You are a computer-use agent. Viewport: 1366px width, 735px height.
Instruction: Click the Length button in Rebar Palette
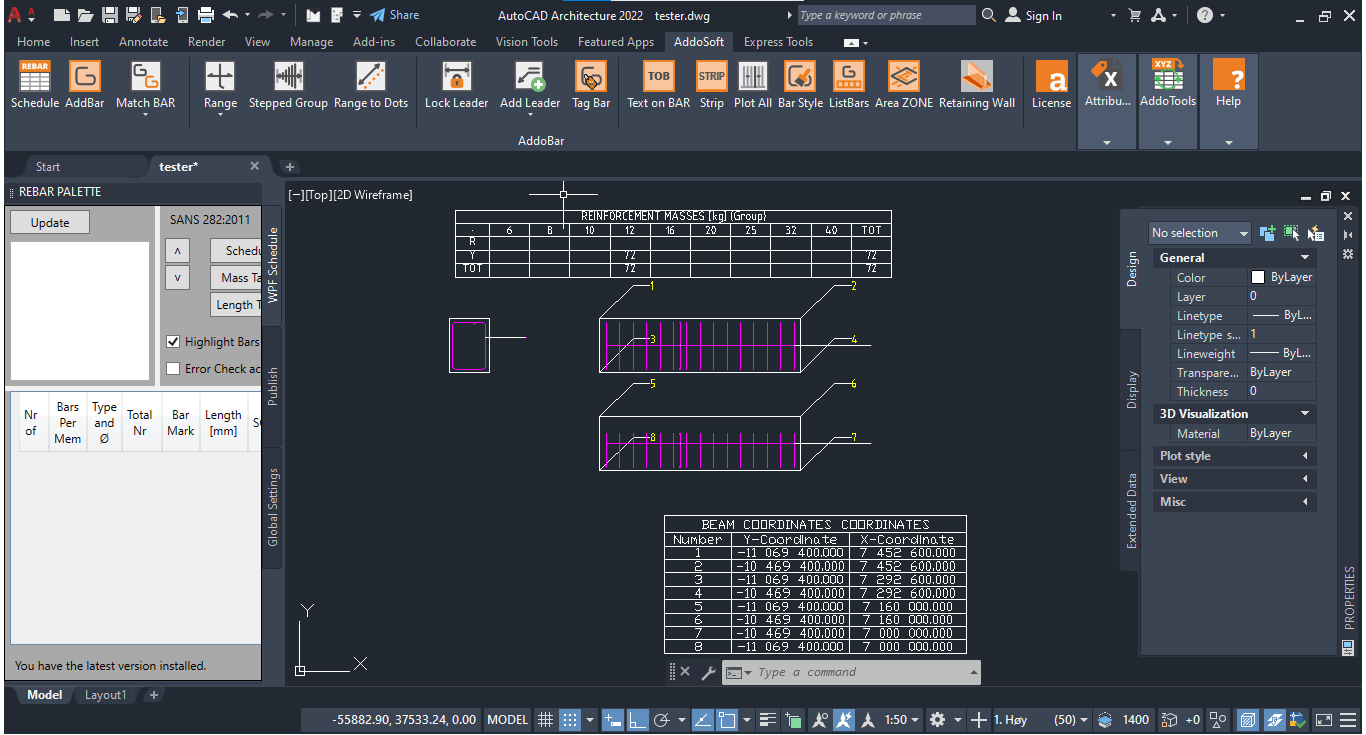[236, 305]
